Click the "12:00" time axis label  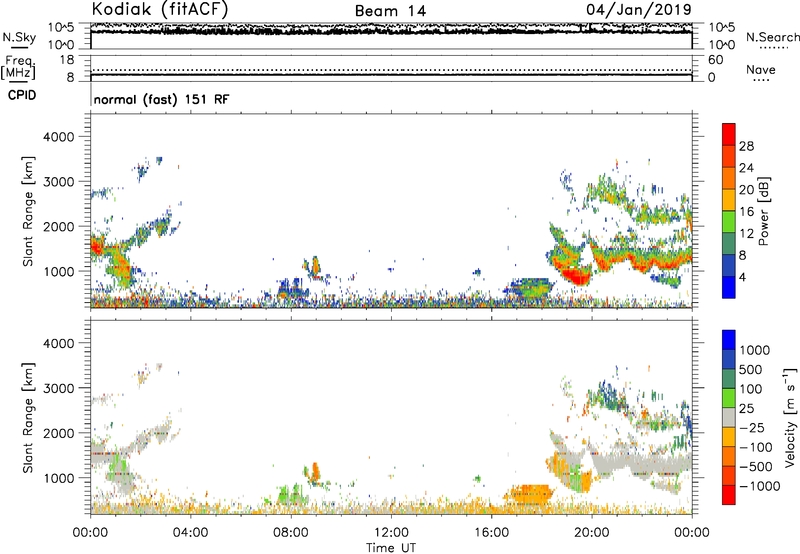391,533
